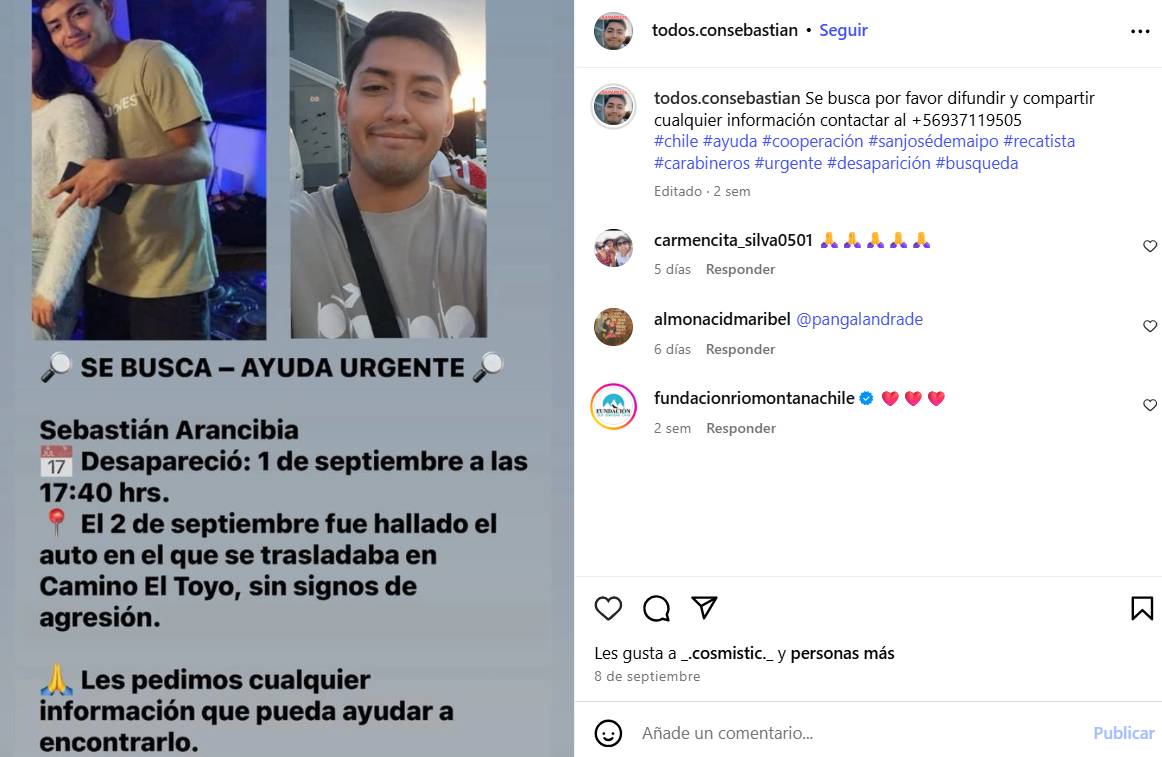The width and height of the screenshot is (1162, 757).
Task: View the list of personas más likes
Action: 842,653
